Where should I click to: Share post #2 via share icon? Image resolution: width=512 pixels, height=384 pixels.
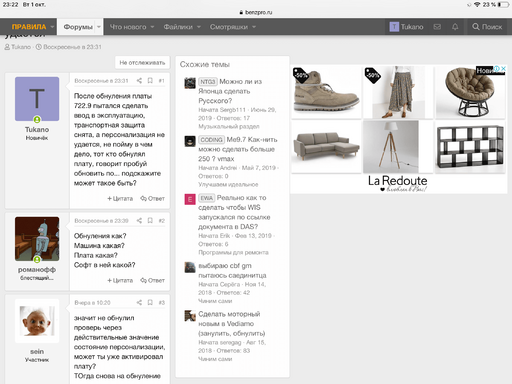[x=139, y=220]
